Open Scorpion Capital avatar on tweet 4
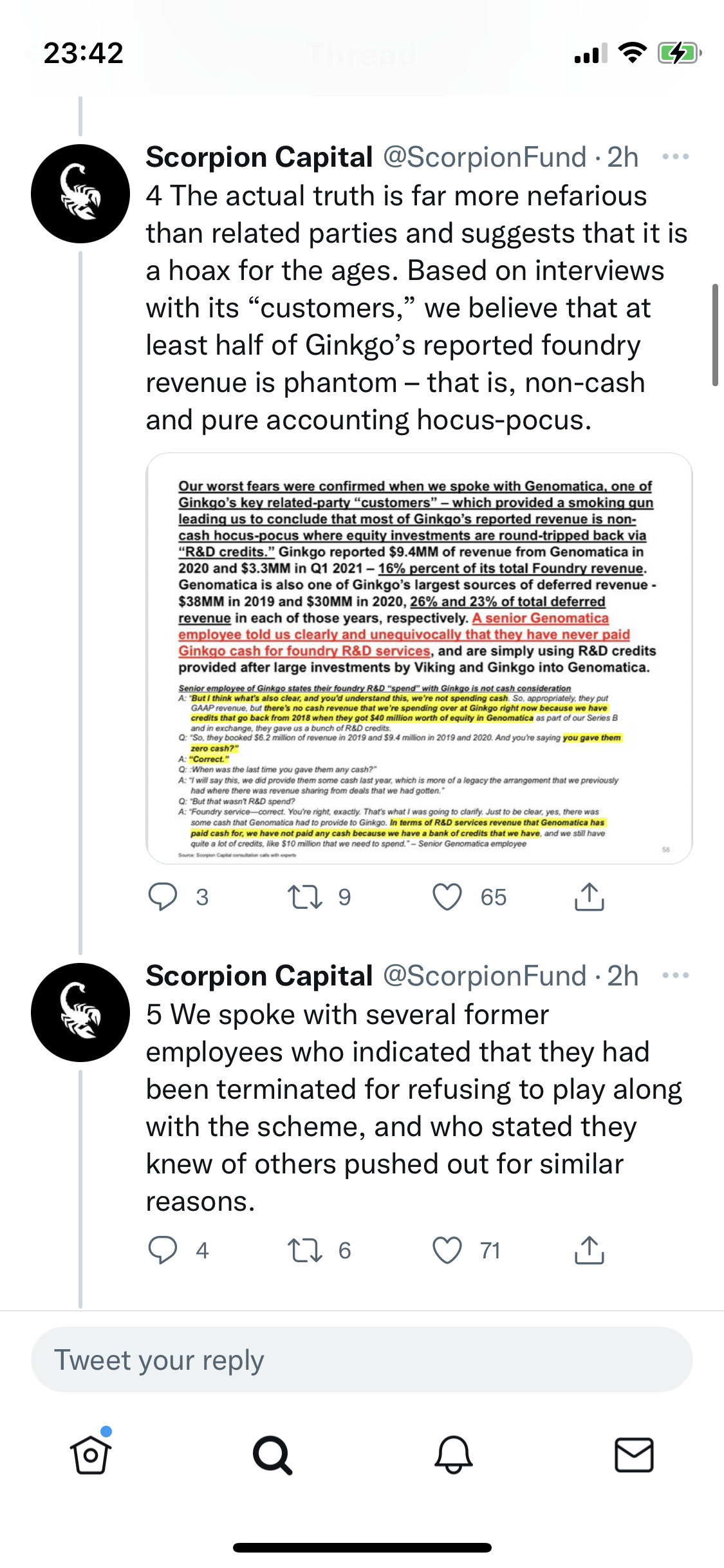This screenshot has width=724, height=1568. coord(80,194)
